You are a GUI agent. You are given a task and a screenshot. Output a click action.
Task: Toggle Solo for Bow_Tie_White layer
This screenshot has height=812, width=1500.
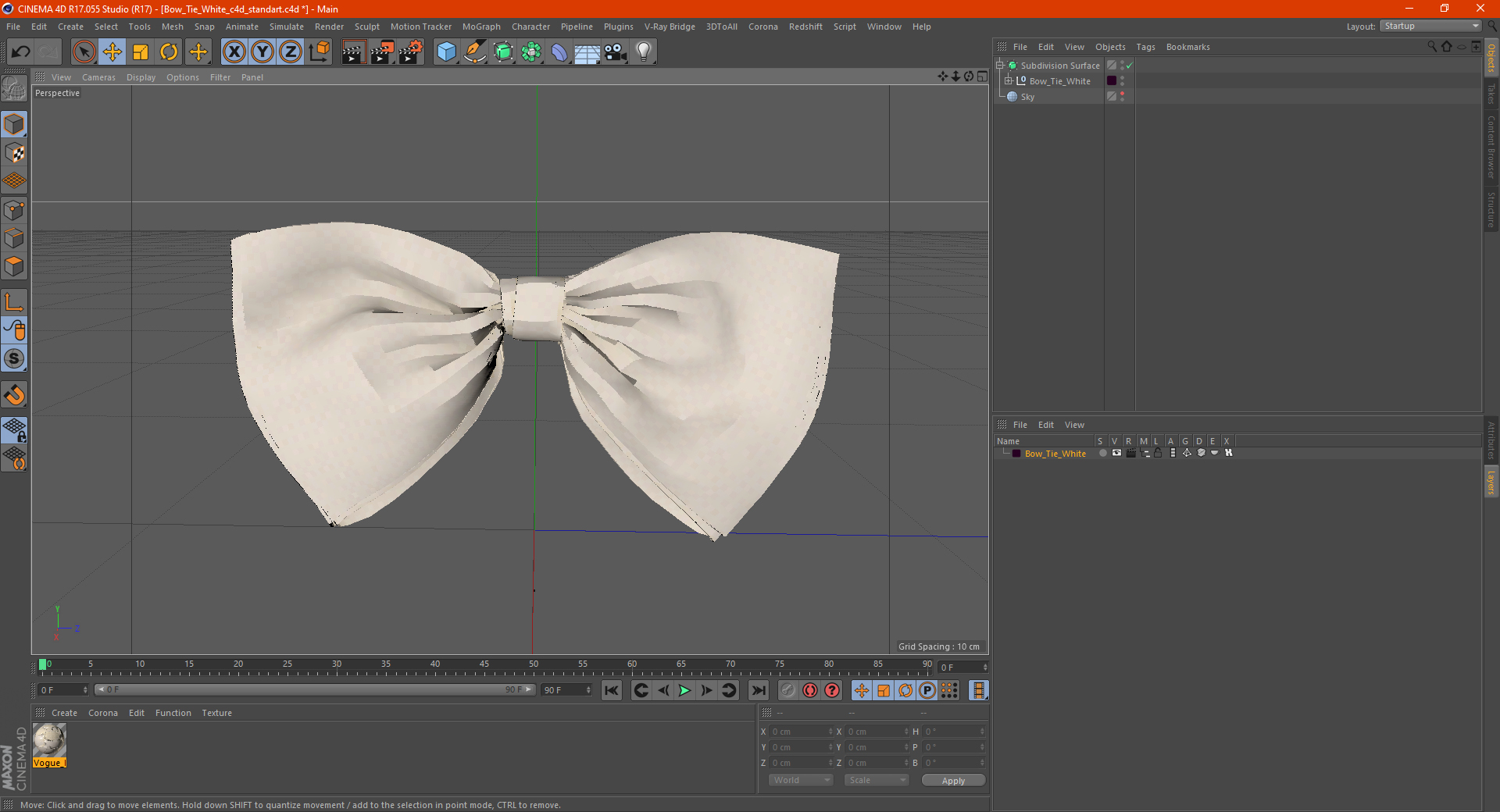coord(1102,453)
